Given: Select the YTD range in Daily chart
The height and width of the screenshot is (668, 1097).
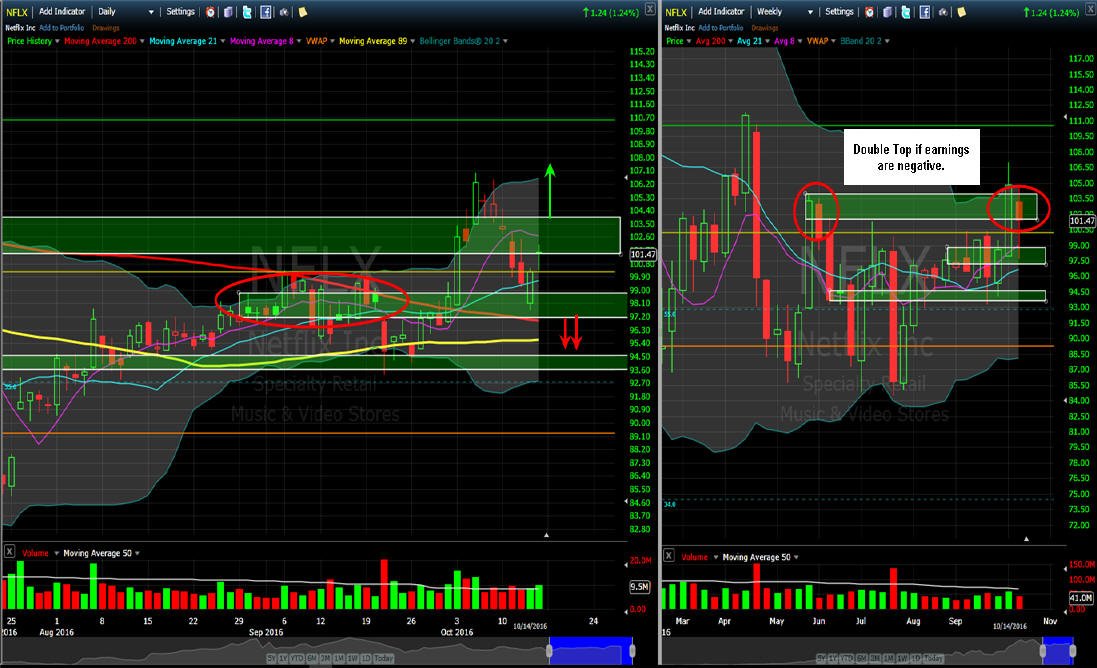Looking at the screenshot, I should pos(297,659).
